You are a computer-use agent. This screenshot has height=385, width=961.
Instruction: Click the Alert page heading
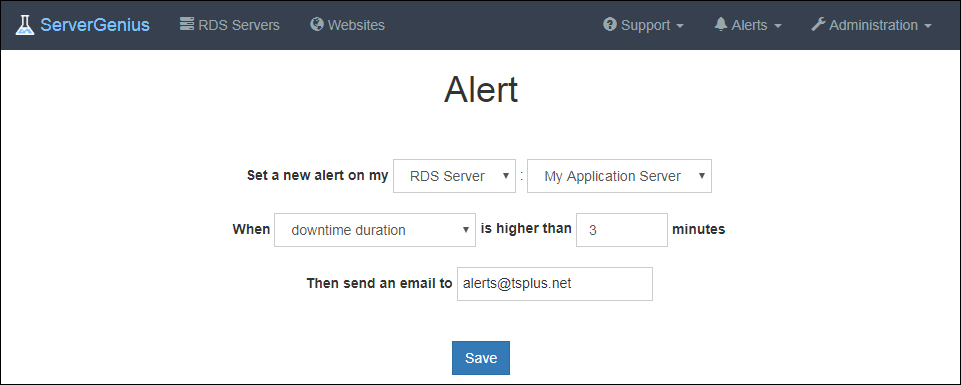tap(480, 90)
